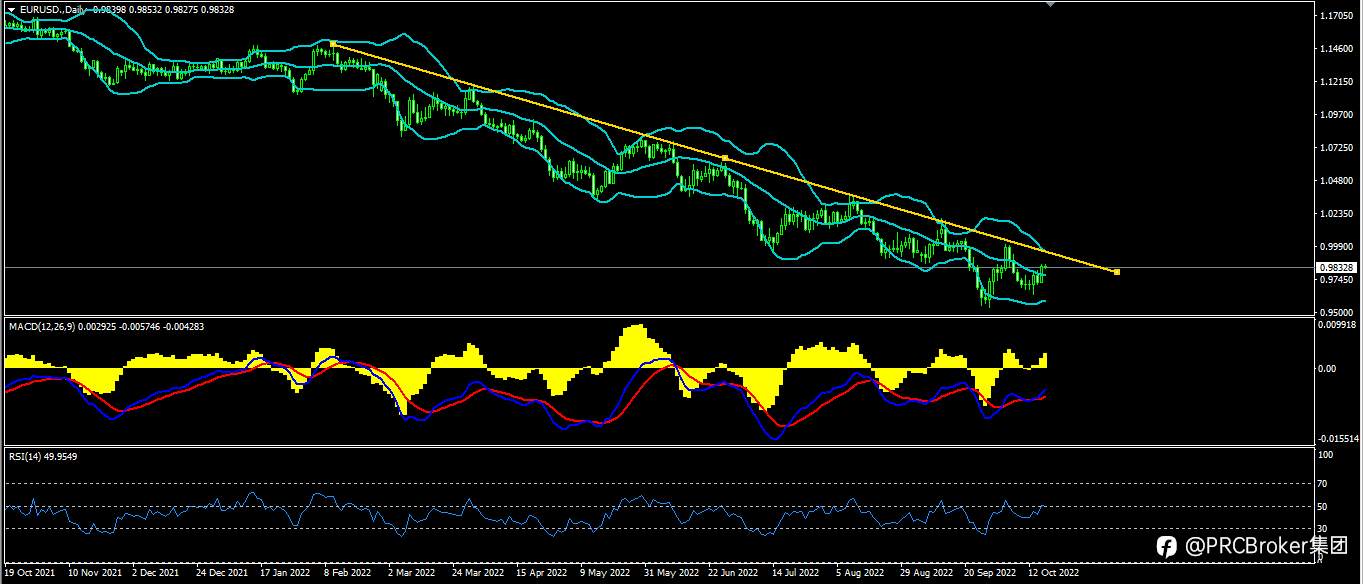The height and width of the screenshot is (584, 1363).
Task: Click the 1.07250 price scale value
Action: (1336, 148)
